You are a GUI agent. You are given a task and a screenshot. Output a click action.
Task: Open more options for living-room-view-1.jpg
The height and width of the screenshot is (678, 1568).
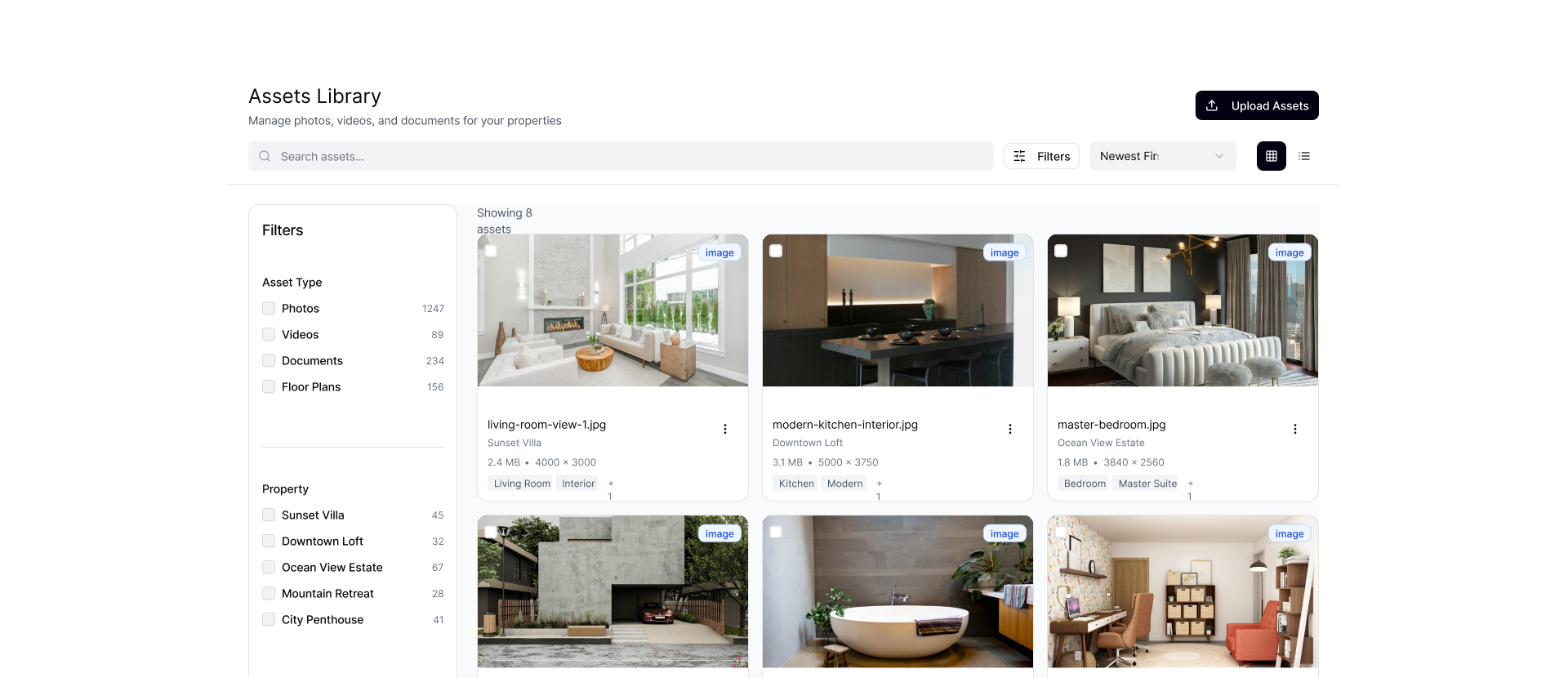[724, 429]
